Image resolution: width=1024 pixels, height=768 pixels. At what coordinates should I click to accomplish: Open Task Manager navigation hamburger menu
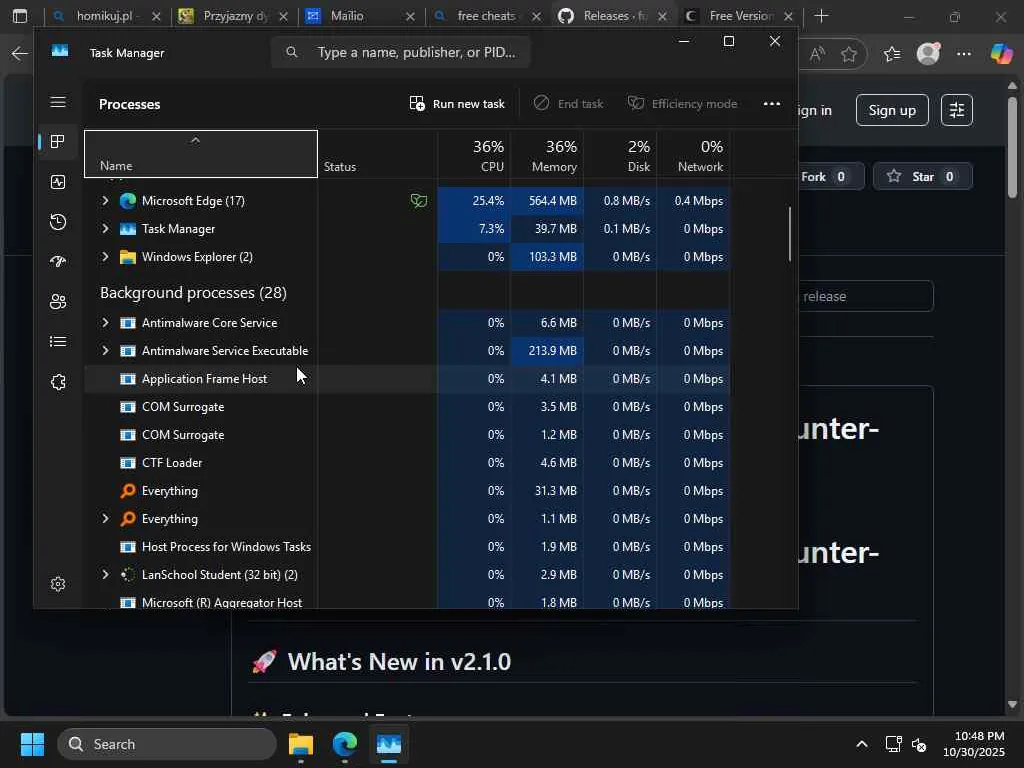point(57,102)
